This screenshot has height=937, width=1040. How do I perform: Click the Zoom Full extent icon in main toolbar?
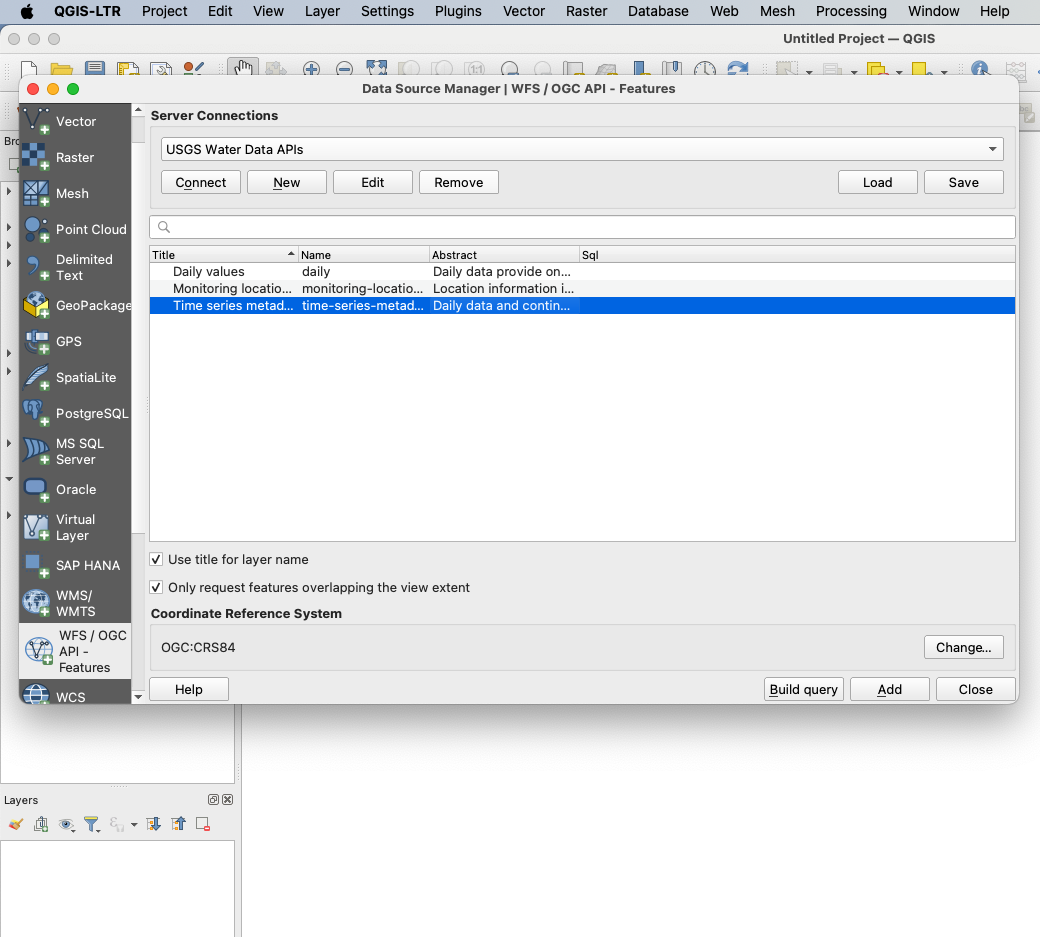[x=377, y=68]
